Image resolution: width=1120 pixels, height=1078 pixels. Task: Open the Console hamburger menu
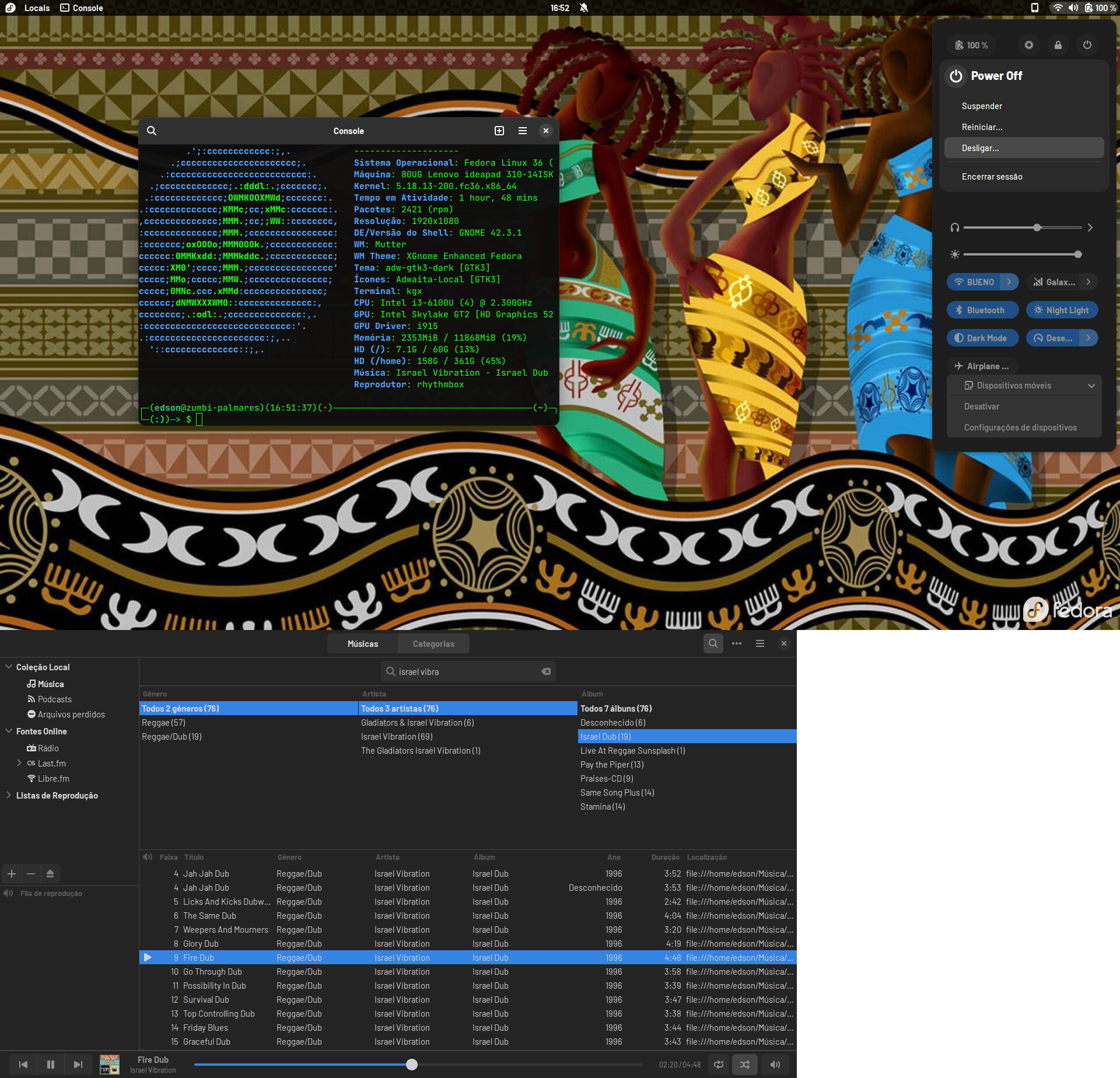coord(523,131)
